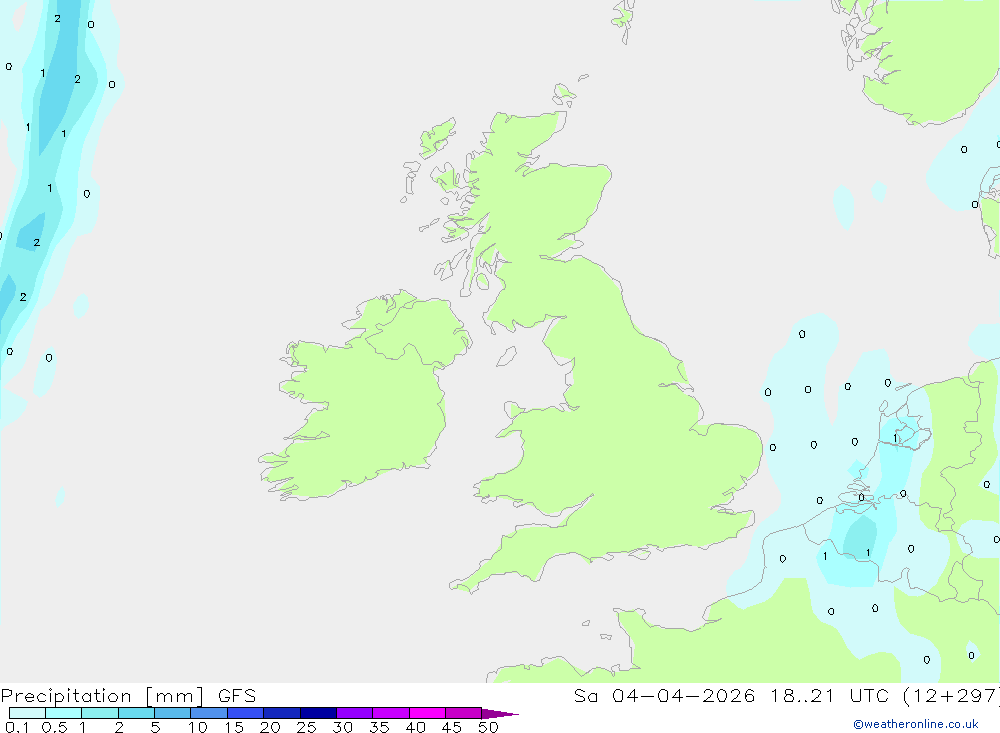The width and height of the screenshot is (1000, 733).
Task: Select the 2–5 mm legend swatch
Action: [x=136, y=713]
